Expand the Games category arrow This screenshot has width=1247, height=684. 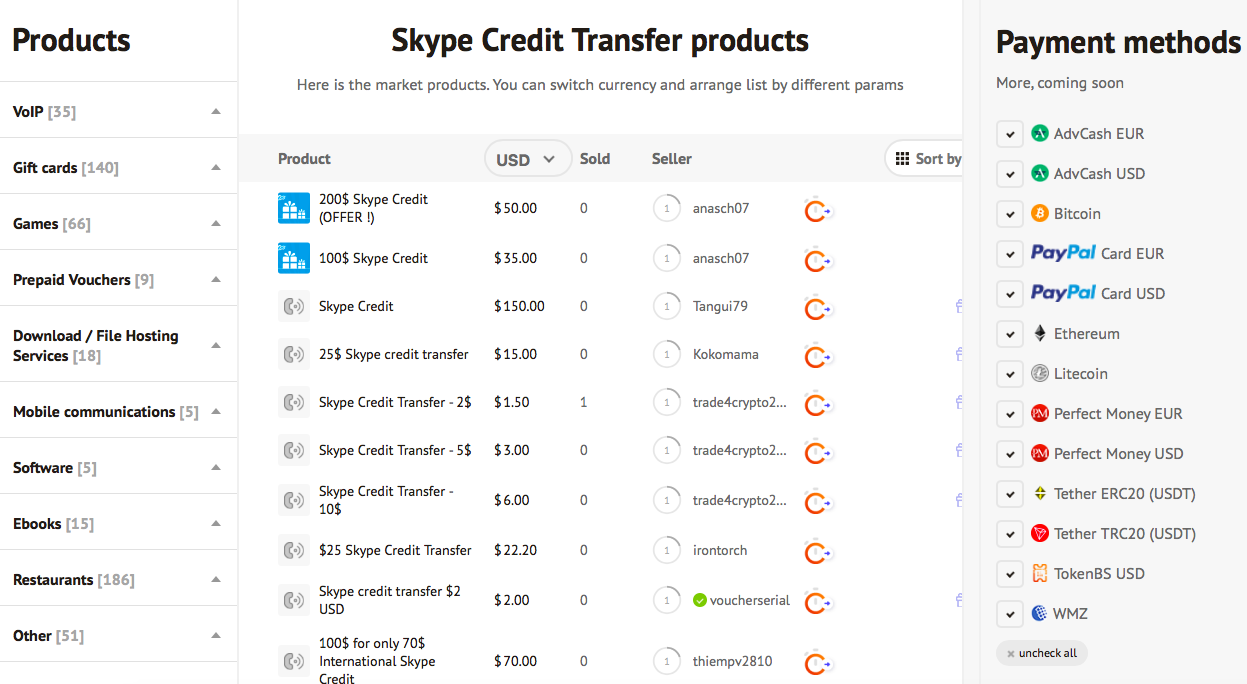click(216, 223)
